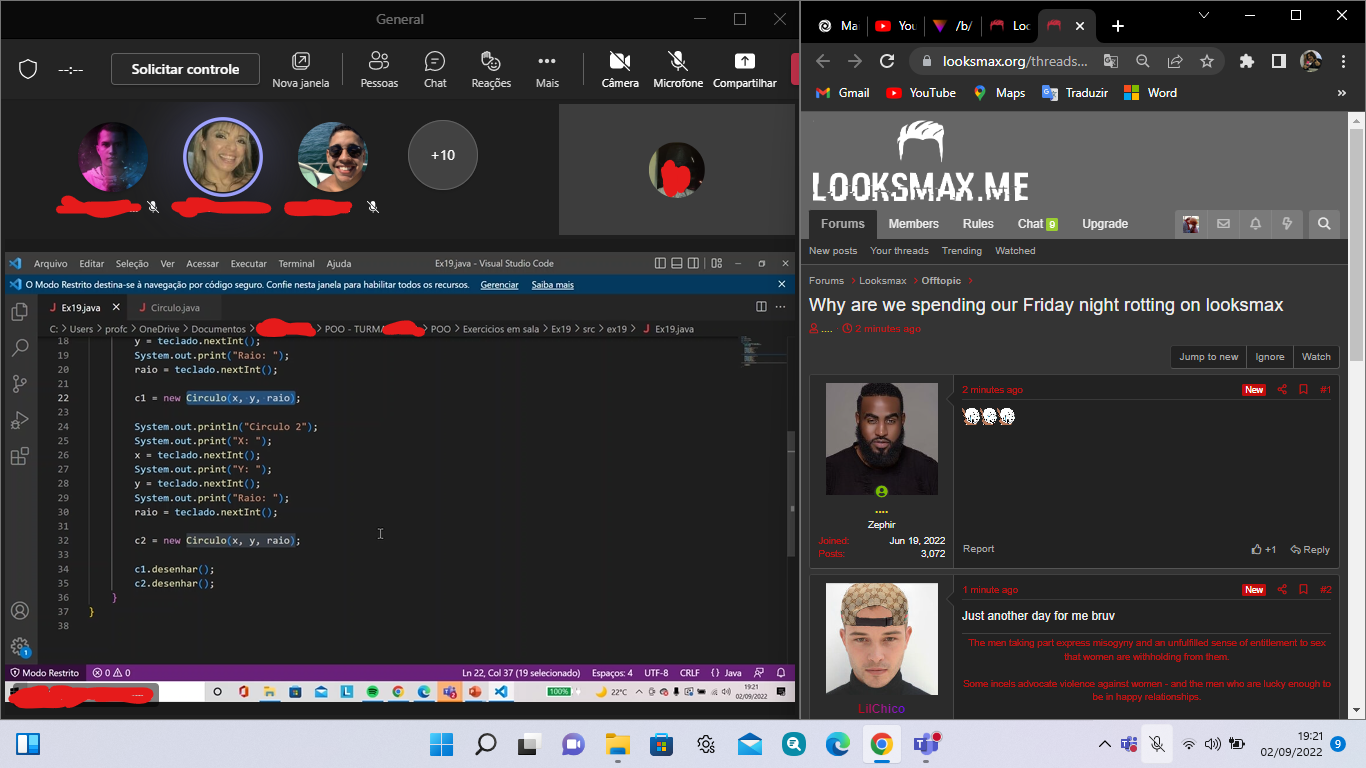
Task: Close the active Looksmax tab
Action: tap(1080, 26)
